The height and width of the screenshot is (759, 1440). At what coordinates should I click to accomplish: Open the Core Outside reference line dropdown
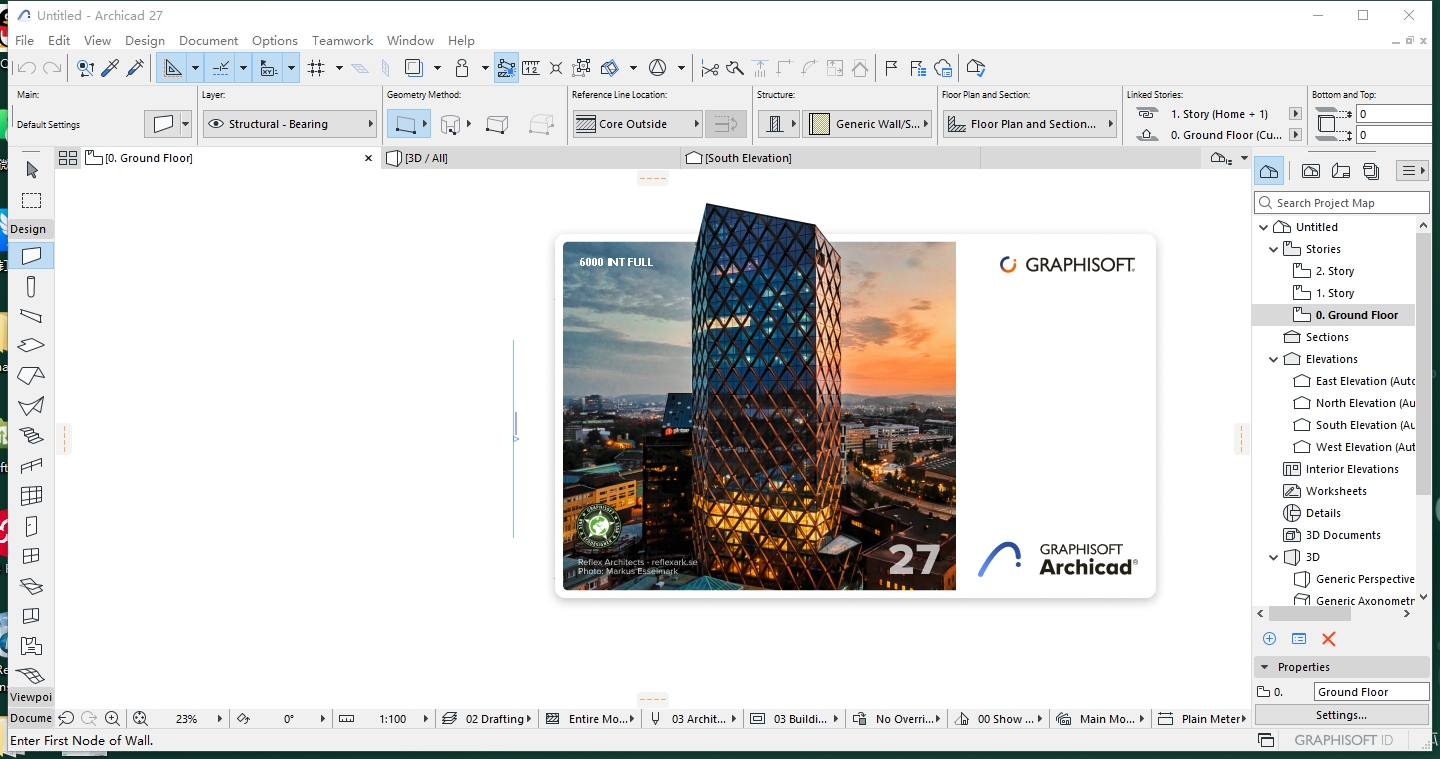point(638,124)
